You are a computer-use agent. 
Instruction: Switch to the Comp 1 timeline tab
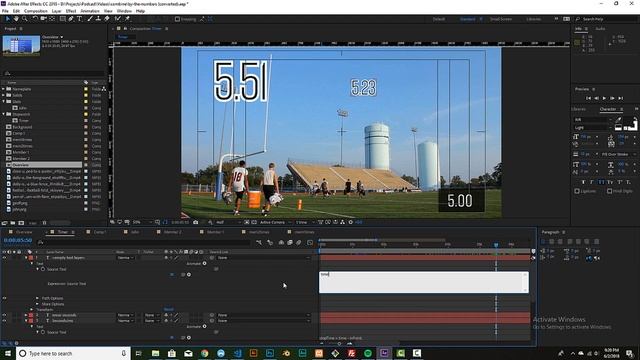click(x=100, y=232)
